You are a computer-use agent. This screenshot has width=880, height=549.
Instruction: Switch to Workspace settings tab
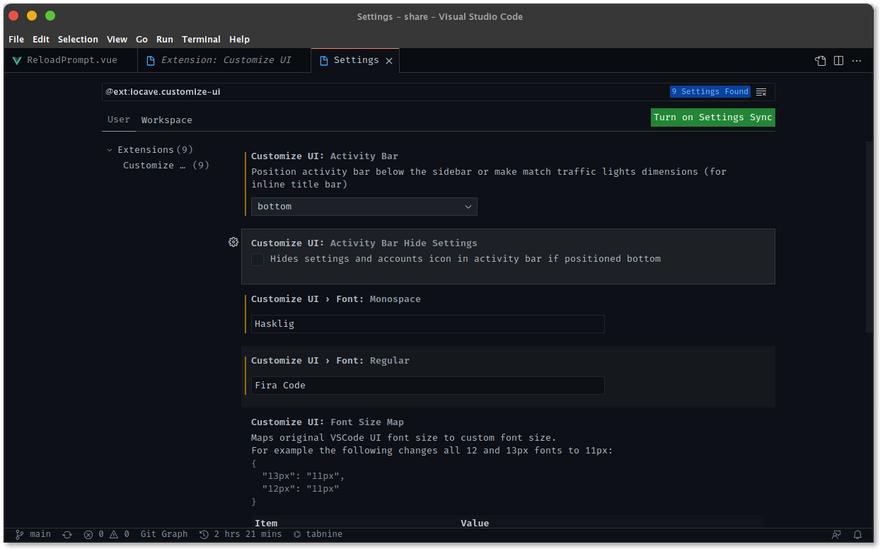tap(166, 120)
